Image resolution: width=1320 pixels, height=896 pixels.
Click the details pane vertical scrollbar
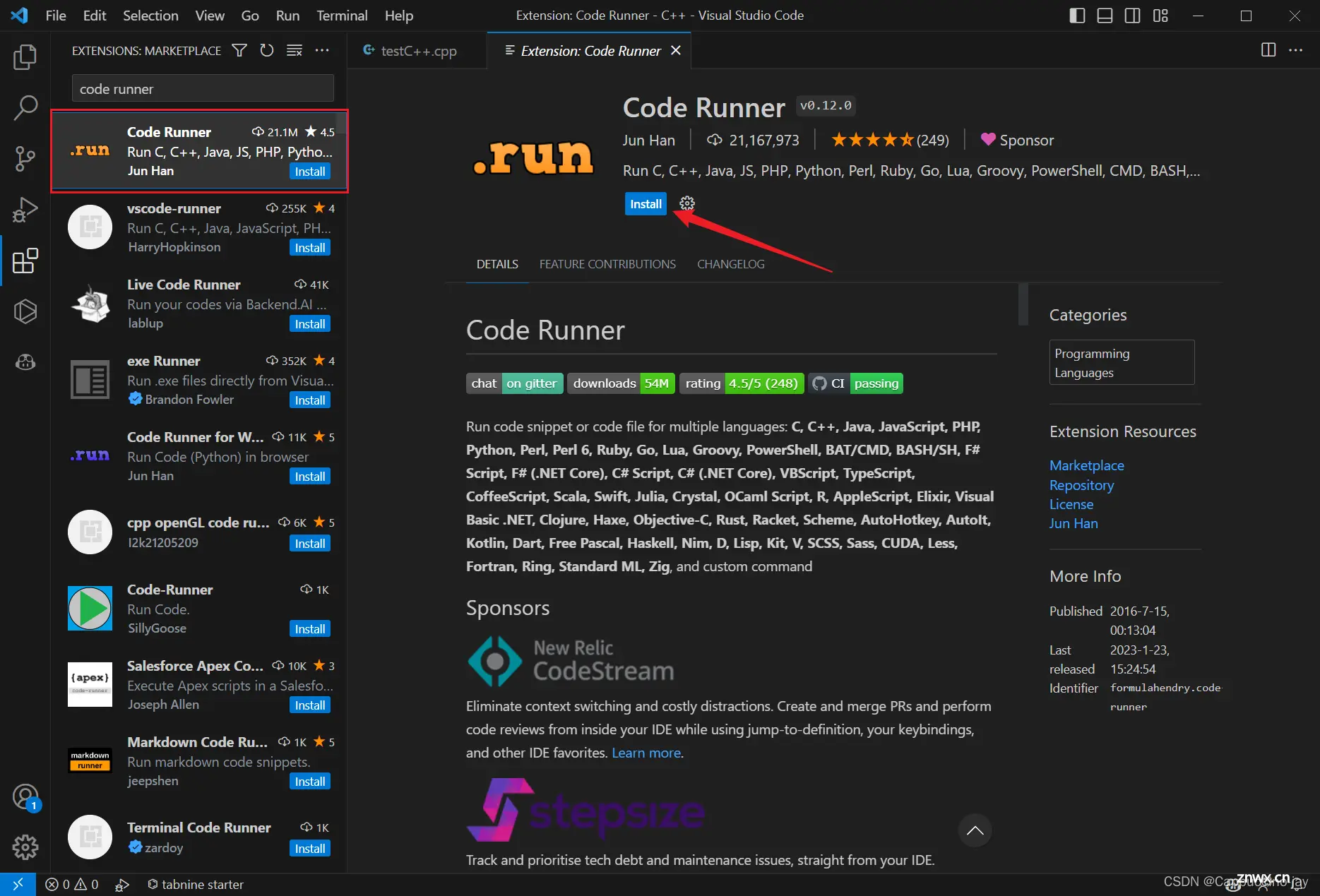click(1023, 304)
